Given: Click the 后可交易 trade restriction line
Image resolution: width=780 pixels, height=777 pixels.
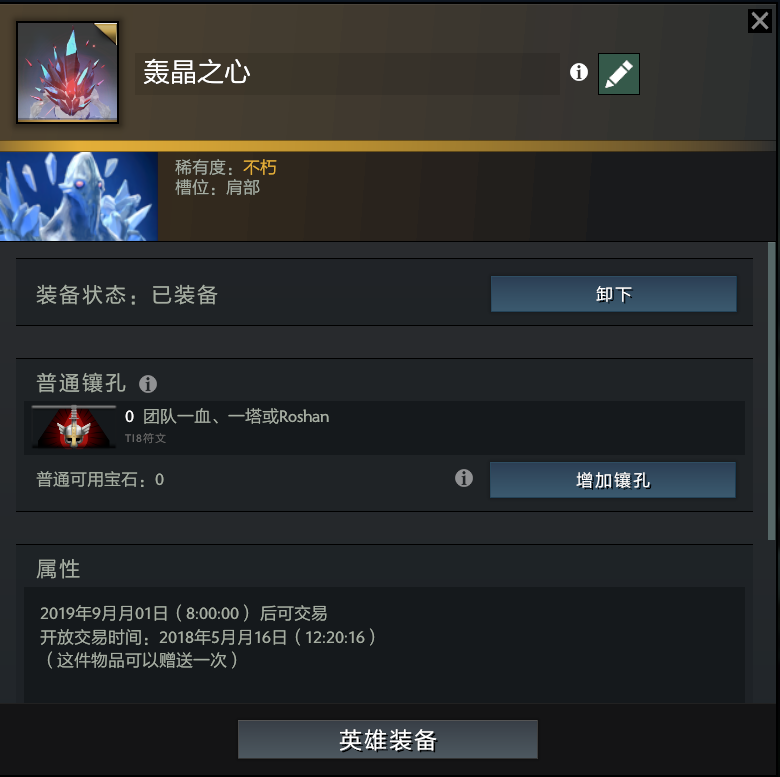Looking at the screenshot, I should (184, 613).
